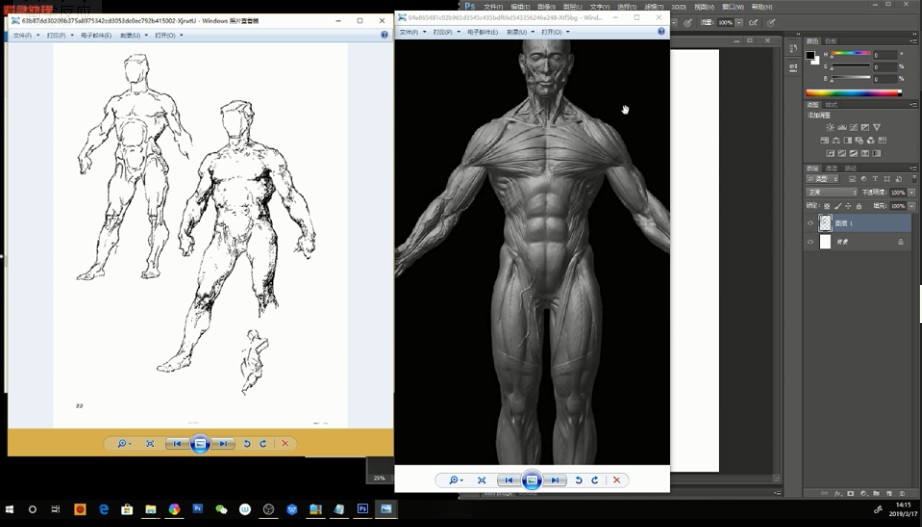The image size is (922, 527).
Task: Open Print (打印) menu in sketch viewer
Action: 59,35
